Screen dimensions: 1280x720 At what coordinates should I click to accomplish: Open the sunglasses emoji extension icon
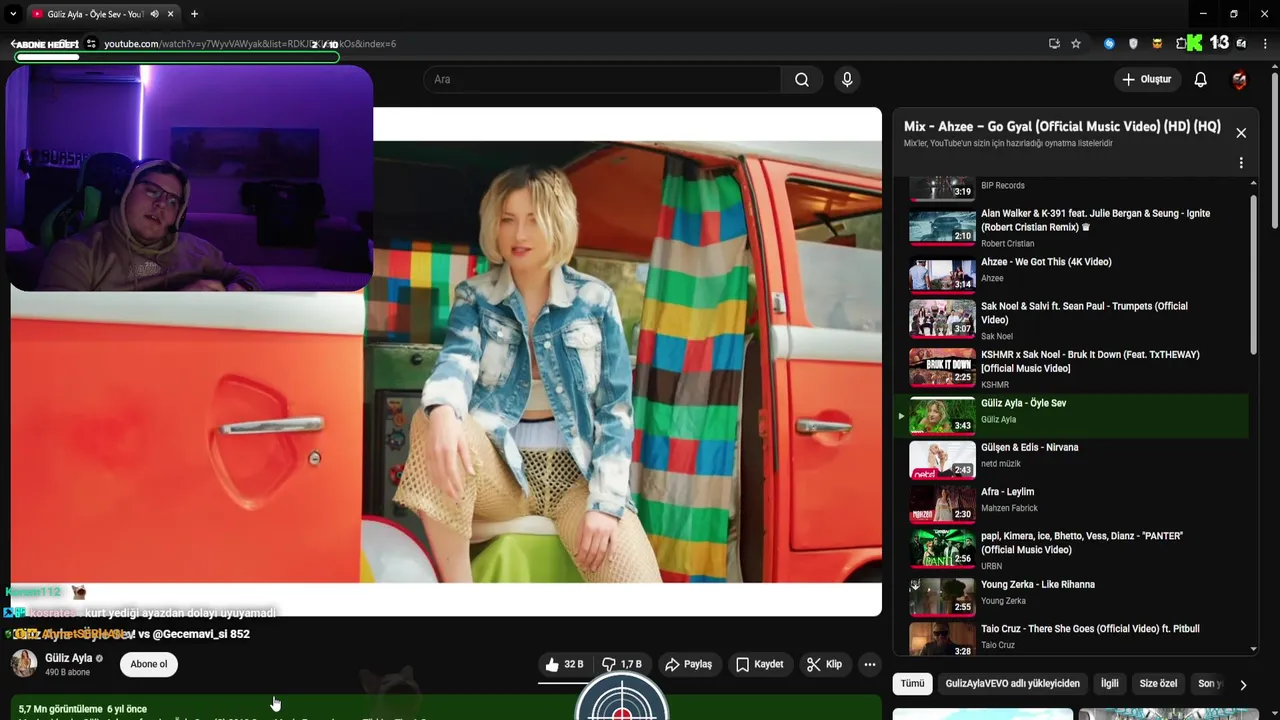pos(1157,44)
